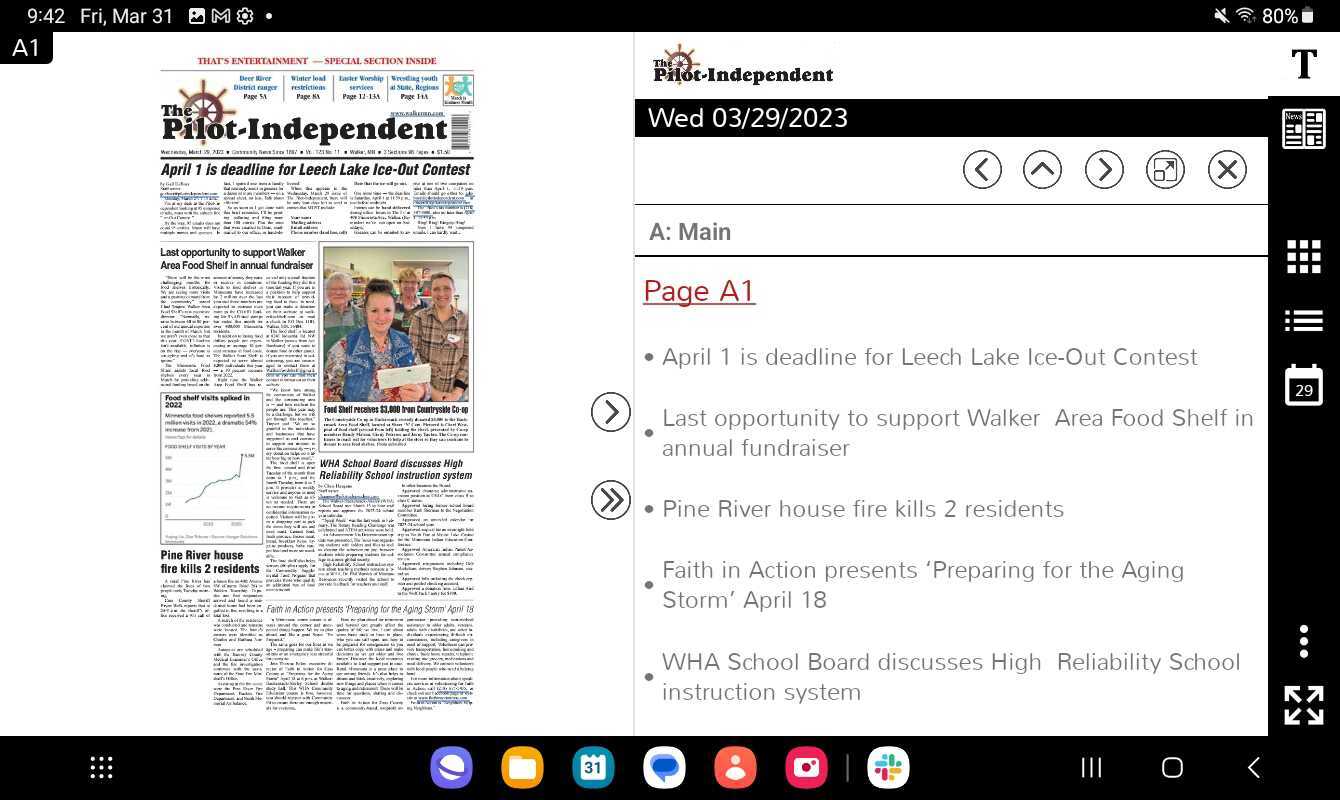Open the newspaper page view icon

click(1304, 130)
